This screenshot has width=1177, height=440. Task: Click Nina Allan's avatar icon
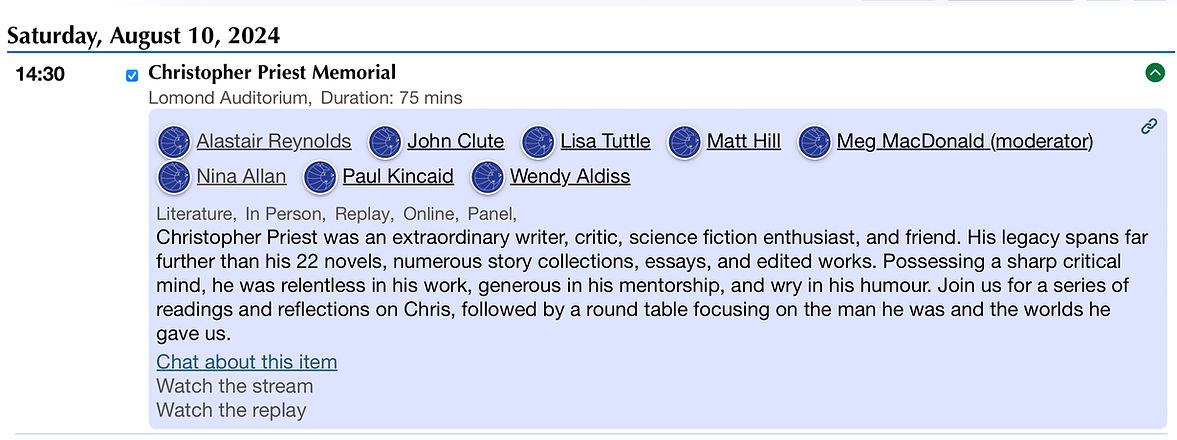coord(174,177)
